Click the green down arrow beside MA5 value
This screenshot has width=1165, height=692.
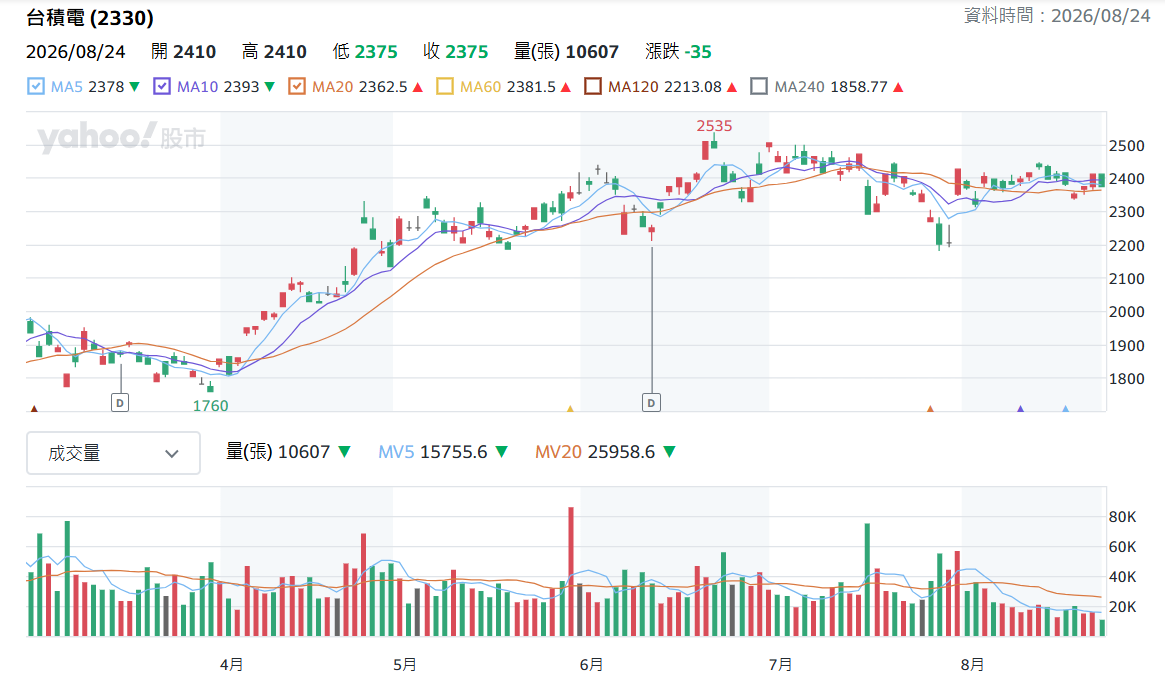tap(134, 87)
